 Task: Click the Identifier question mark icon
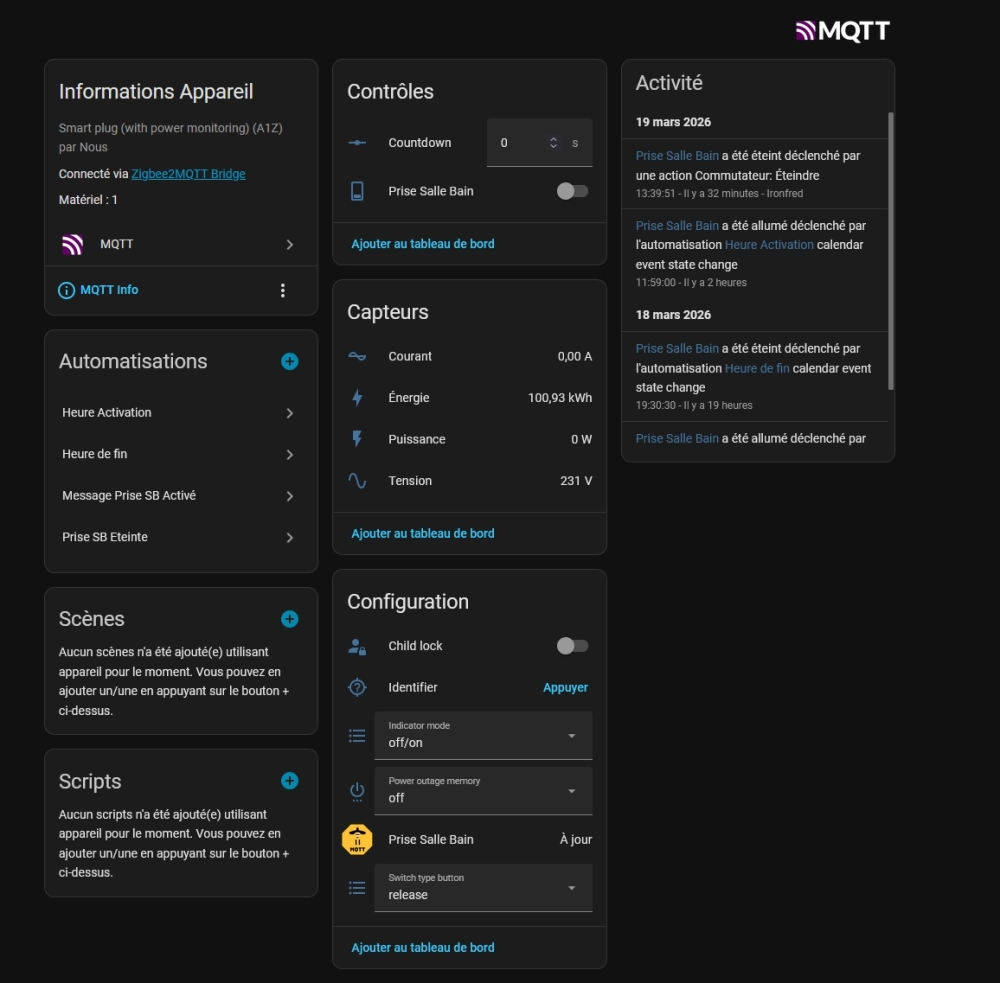click(x=357, y=688)
